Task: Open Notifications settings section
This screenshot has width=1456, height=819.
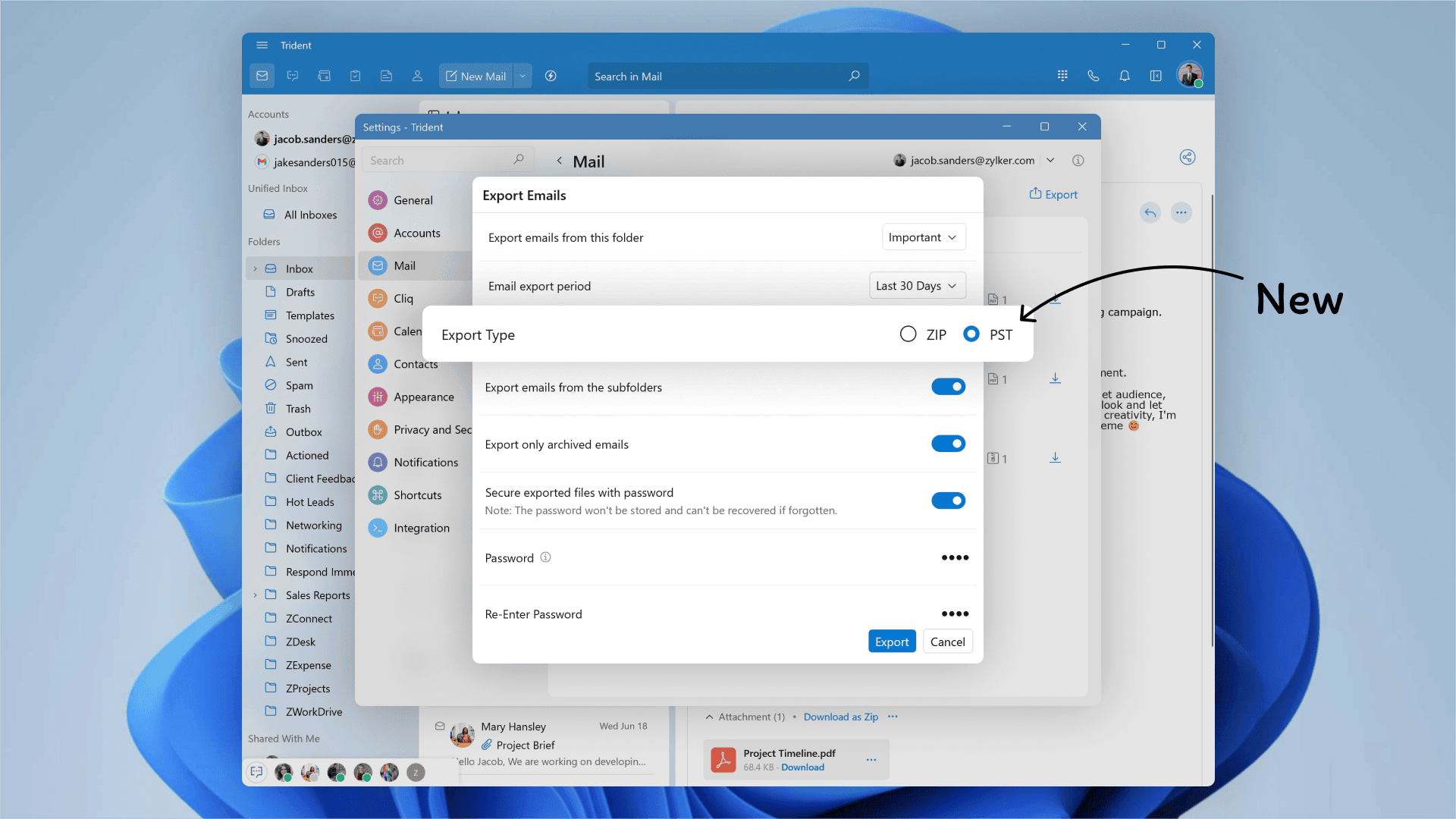Action: [414, 462]
